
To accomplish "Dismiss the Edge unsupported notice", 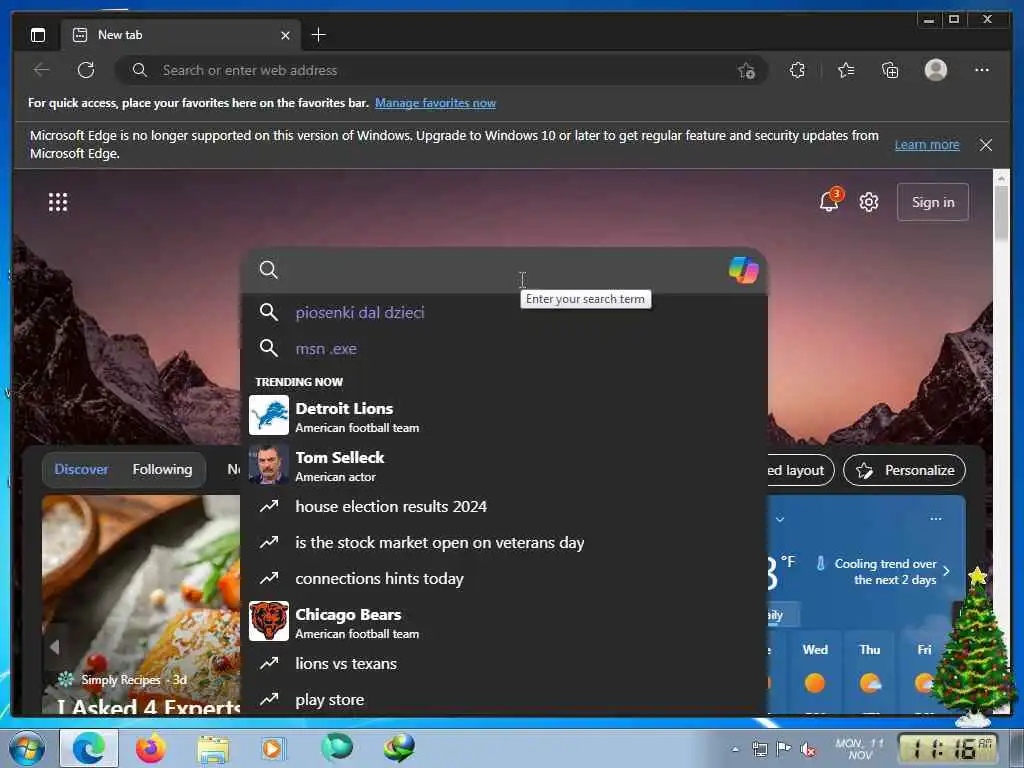I will click(985, 145).
